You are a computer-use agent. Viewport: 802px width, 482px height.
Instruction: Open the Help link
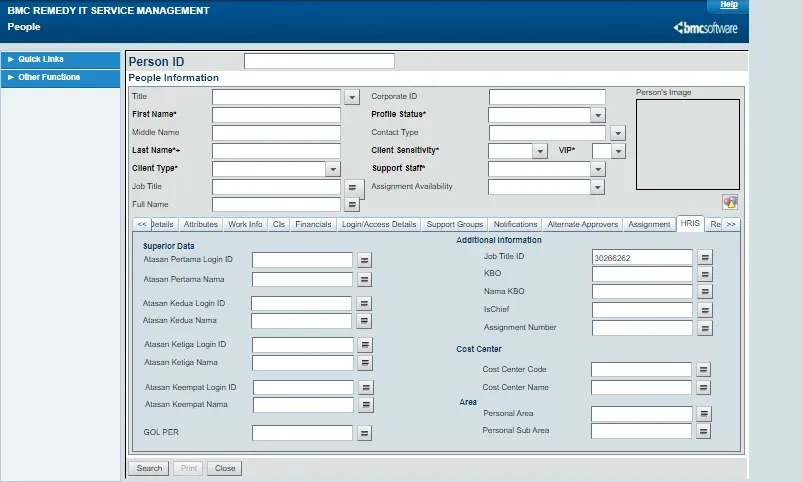728,5
